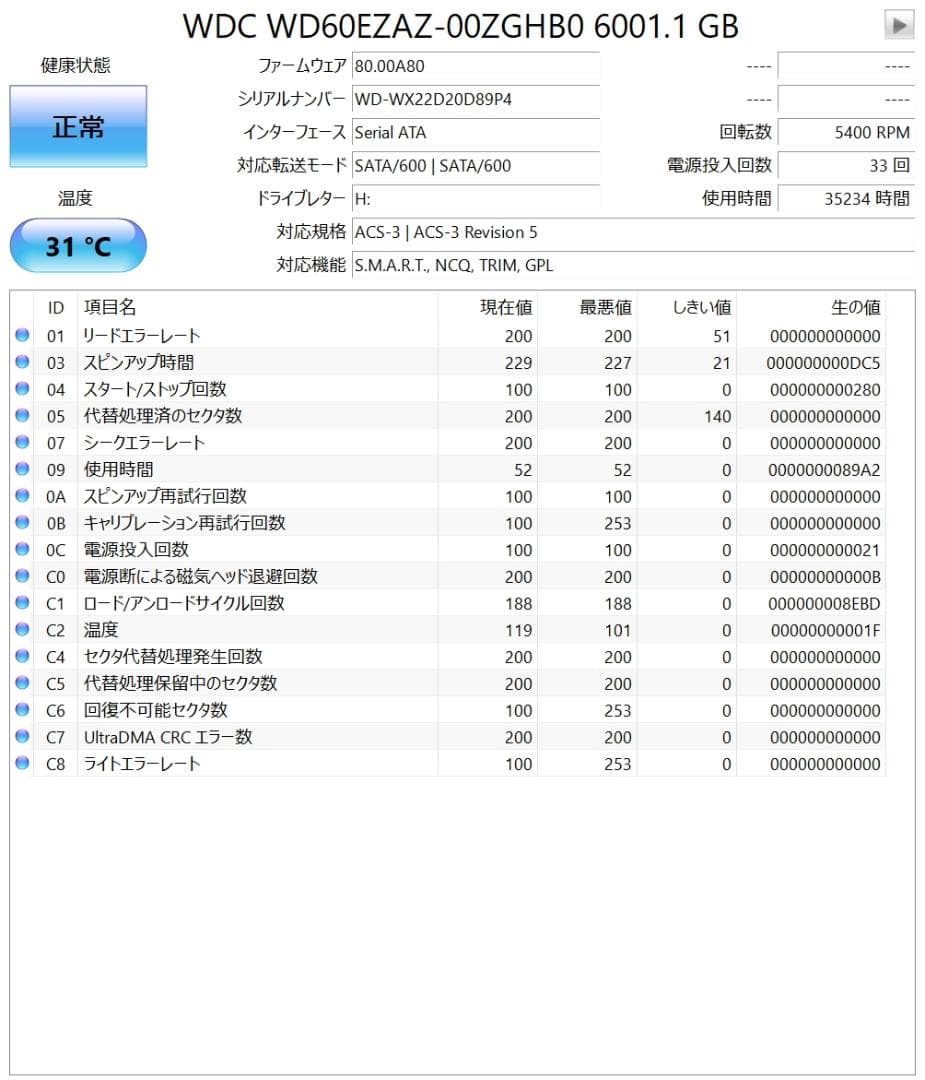Click the status dot beside スピンアップ時間
This screenshot has width=925, height=1080.
(22, 362)
